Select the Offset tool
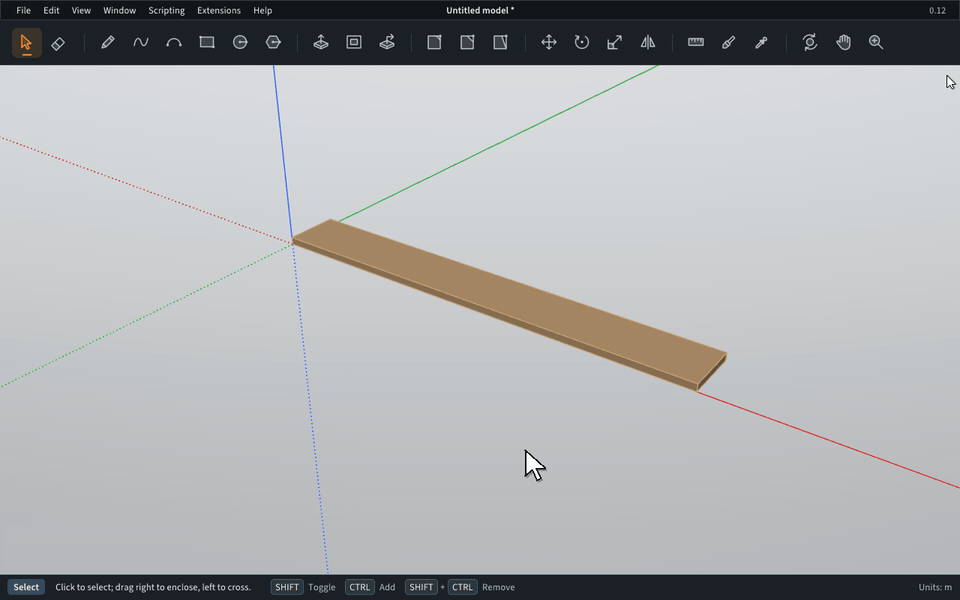The height and width of the screenshot is (600, 960). pos(354,42)
